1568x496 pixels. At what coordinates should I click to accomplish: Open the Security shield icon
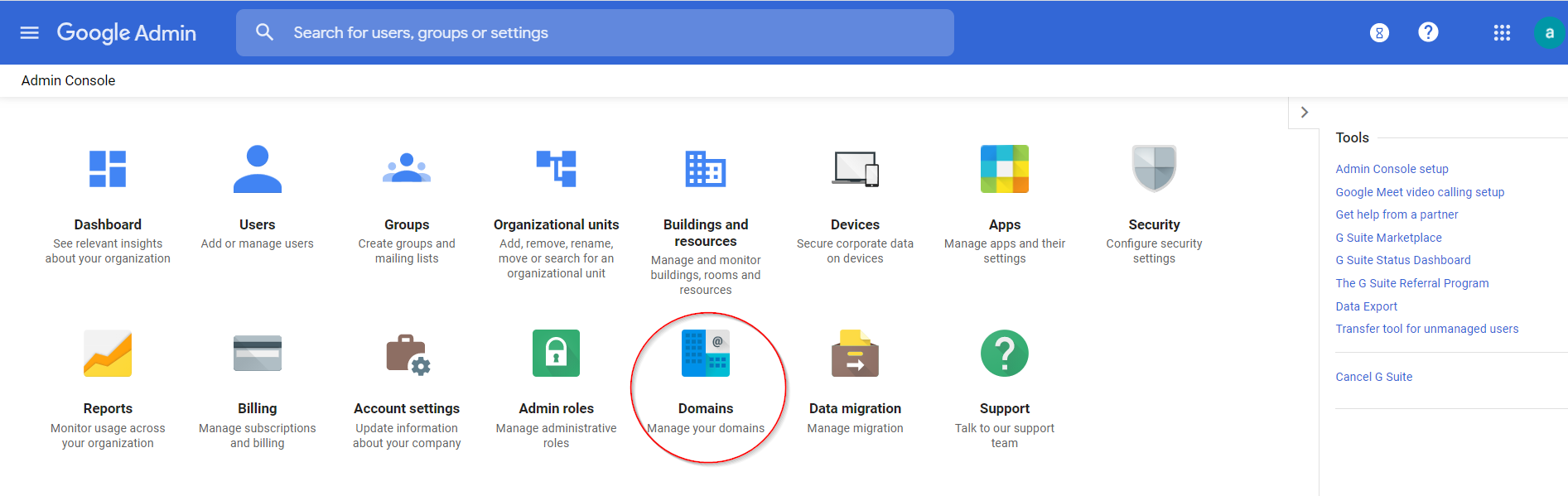point(1154,169)
